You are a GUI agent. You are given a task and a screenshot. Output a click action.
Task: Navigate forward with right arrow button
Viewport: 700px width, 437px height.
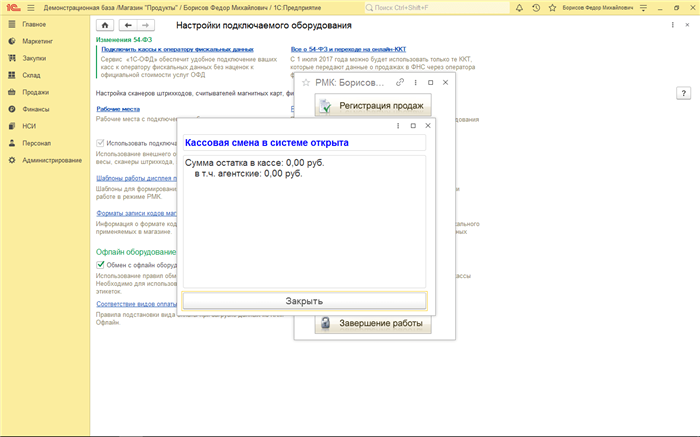[145, 25]
